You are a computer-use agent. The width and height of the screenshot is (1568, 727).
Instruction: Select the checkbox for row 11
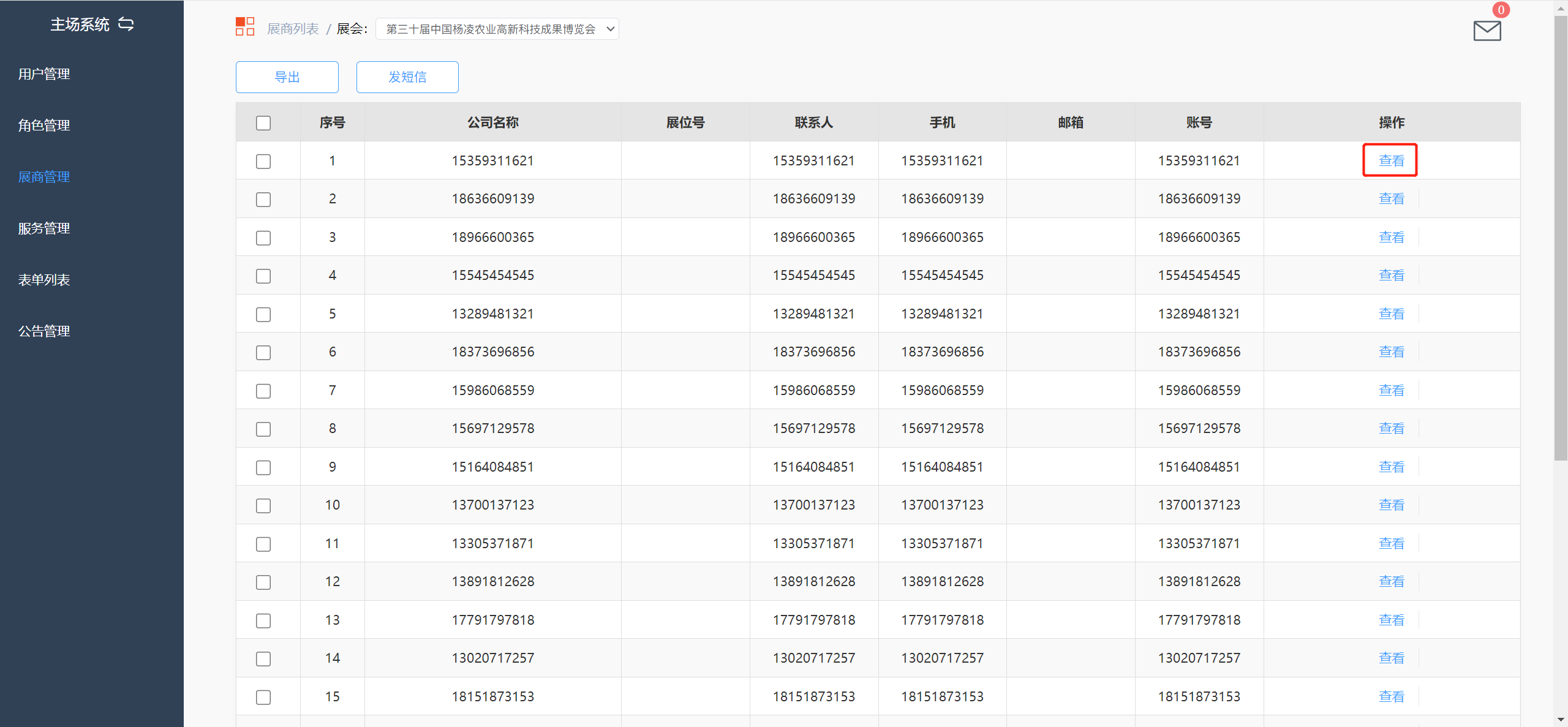pos(263,544)
